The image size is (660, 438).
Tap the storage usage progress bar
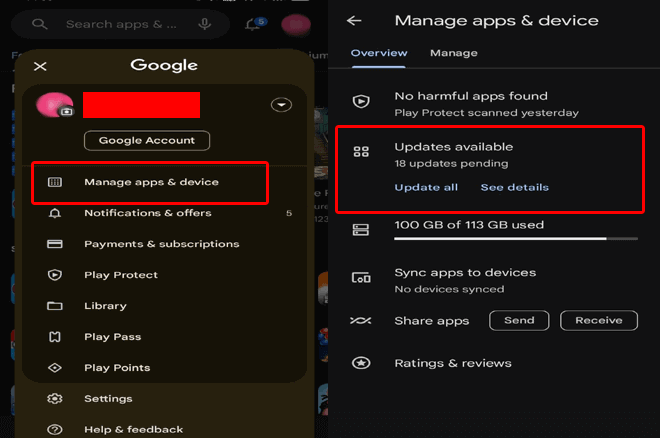[516, 239]
